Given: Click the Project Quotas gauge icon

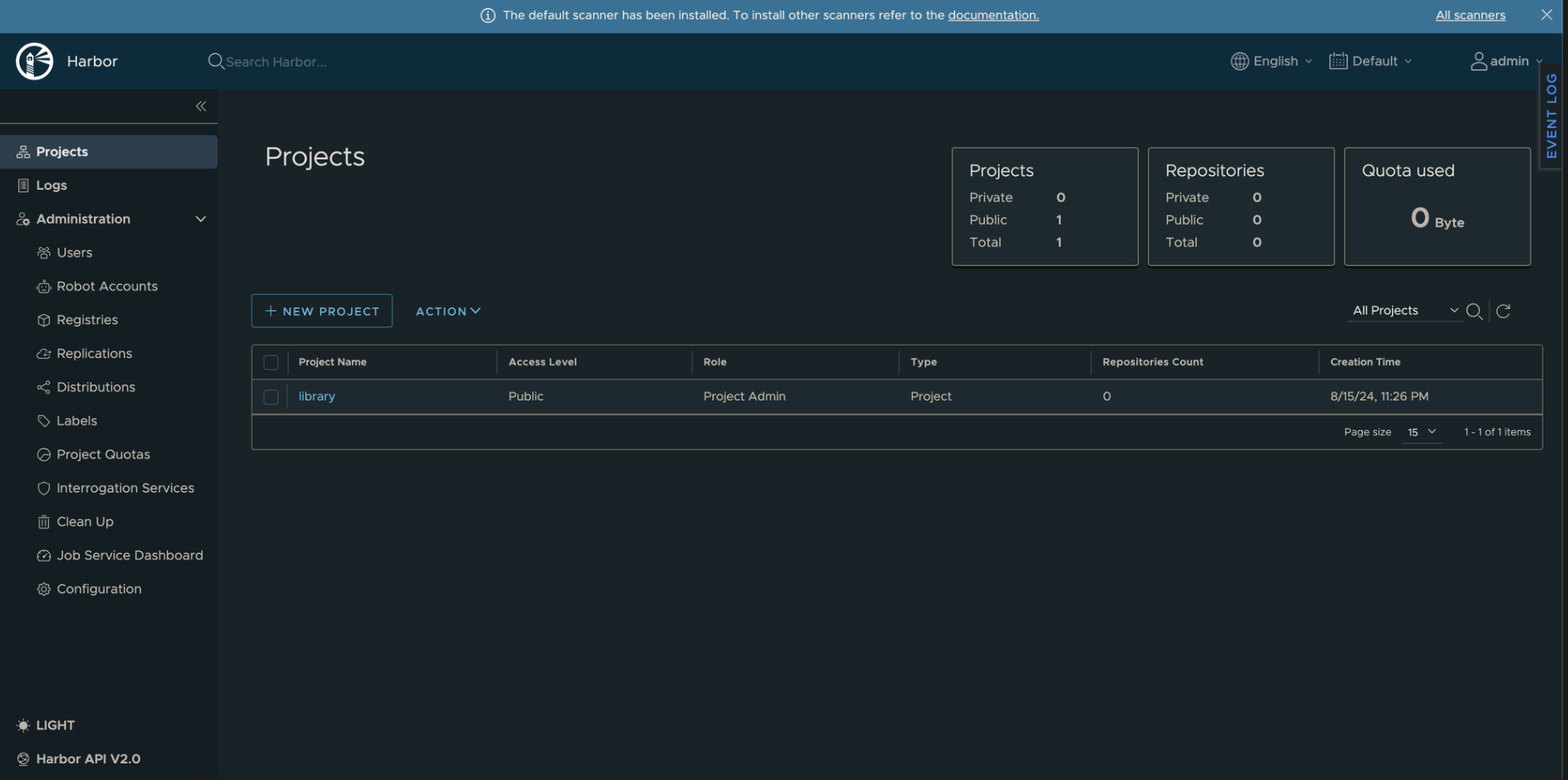Looking at the screenshot, I should point(44,455).
